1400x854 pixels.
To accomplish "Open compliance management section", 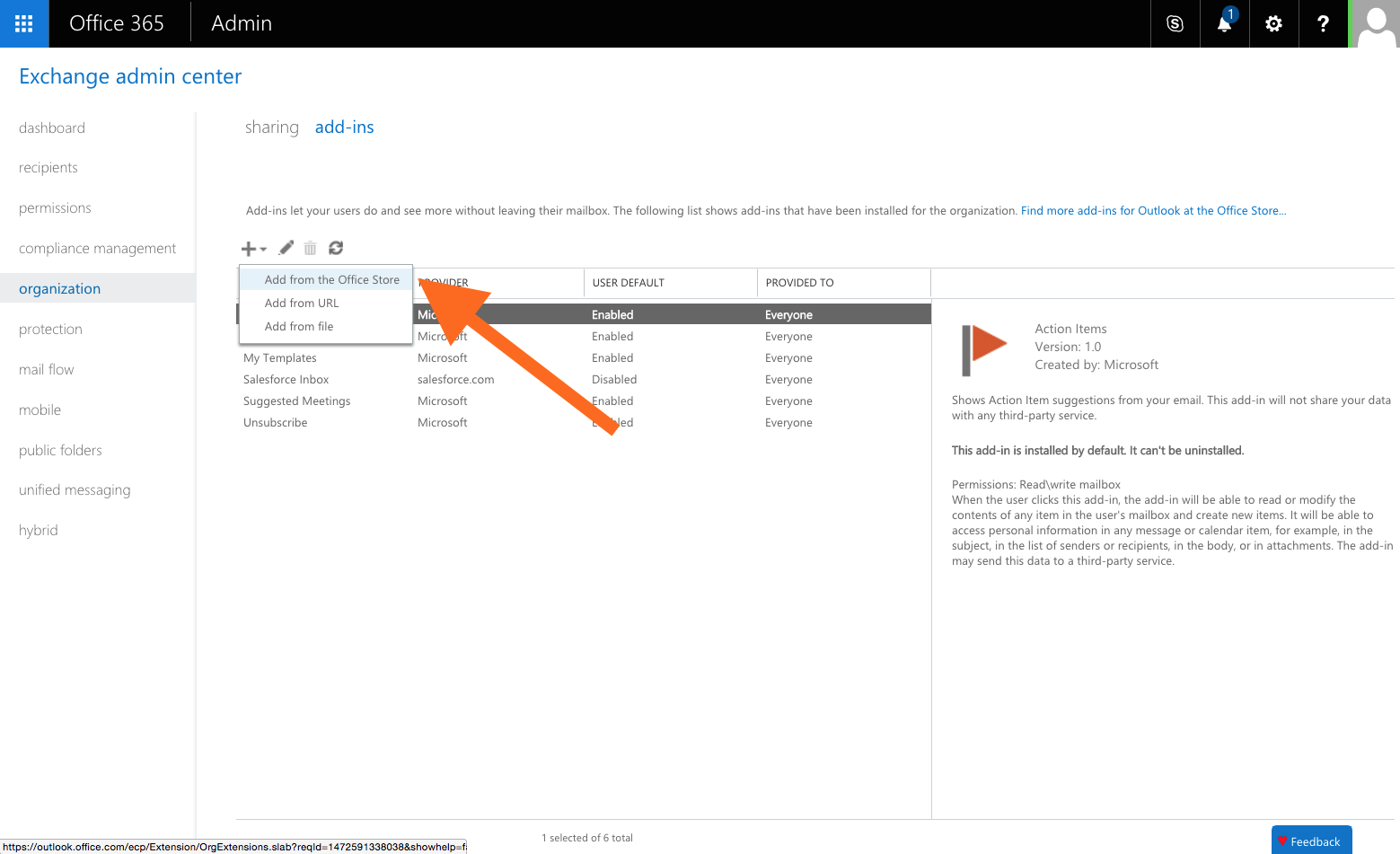I will point(97,248).
